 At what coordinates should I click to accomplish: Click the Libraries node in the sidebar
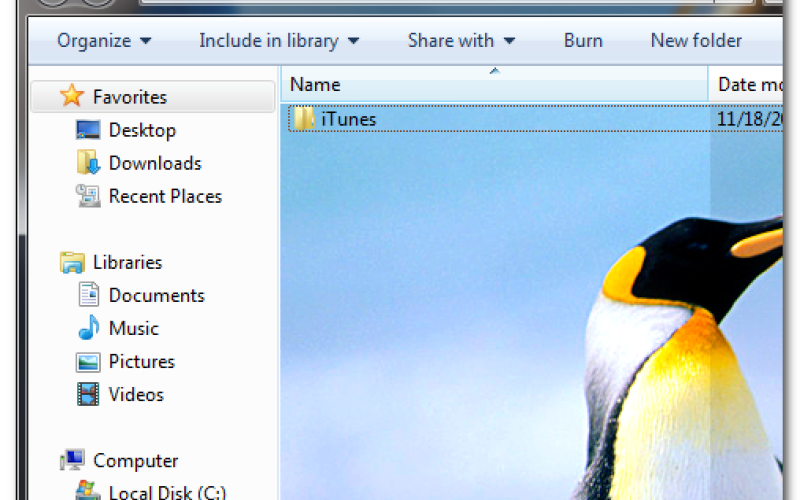pyautogui.click(x=126, y=262)
